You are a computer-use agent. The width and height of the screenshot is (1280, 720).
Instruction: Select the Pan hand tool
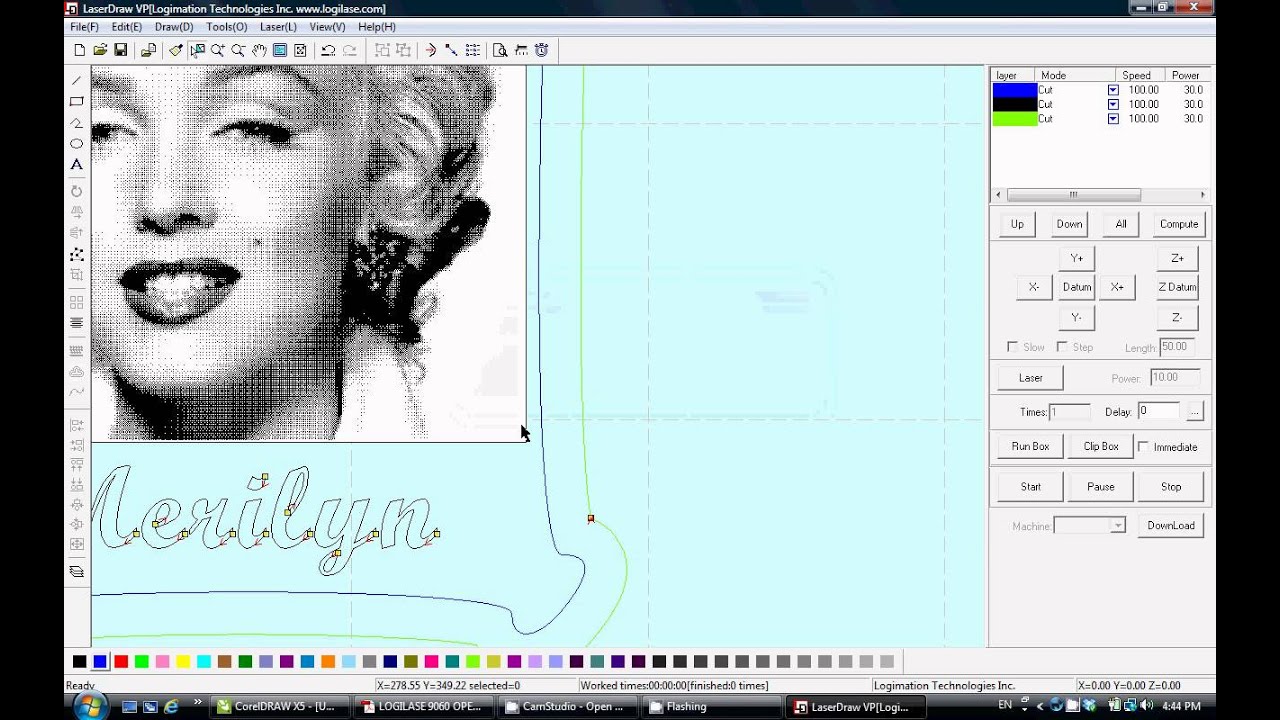click(259, 50)
